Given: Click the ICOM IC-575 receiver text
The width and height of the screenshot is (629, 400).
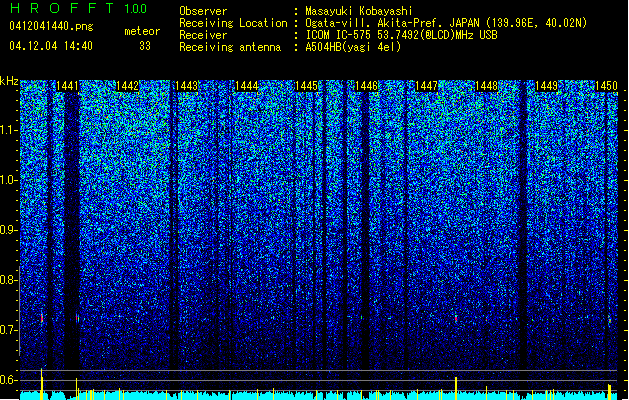Looking at the screenshot, I should tap(401, 35).
